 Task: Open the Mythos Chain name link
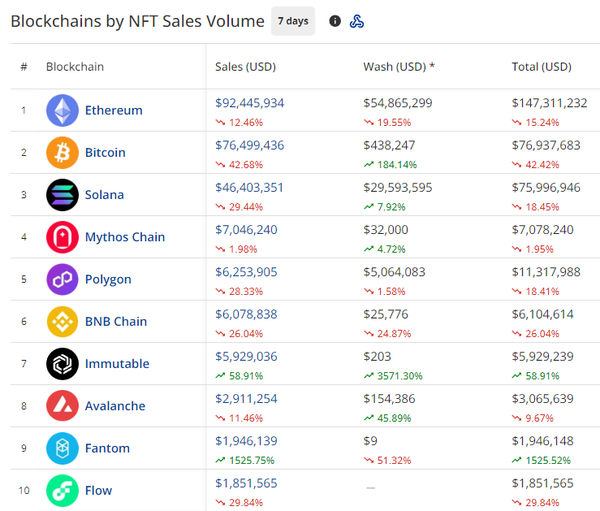click(124, 237)
